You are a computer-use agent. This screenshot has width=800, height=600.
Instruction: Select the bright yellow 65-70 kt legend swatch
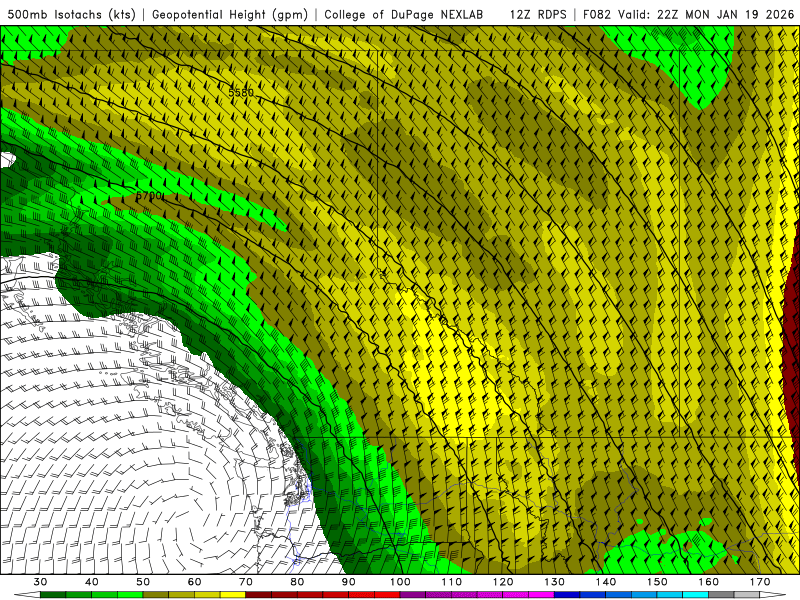click(233, 595)
